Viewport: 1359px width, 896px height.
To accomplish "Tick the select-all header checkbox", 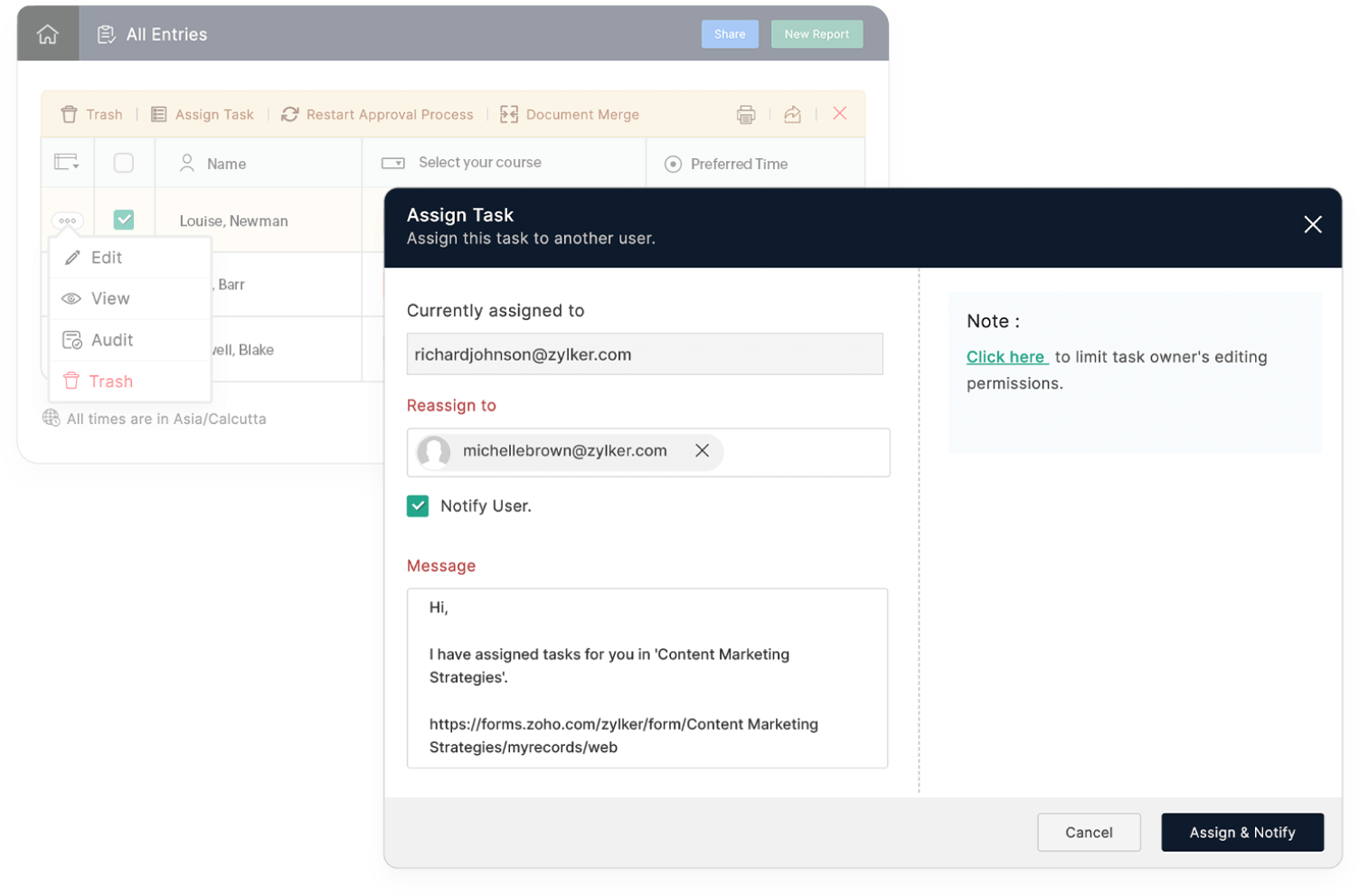I will (124, 164).
